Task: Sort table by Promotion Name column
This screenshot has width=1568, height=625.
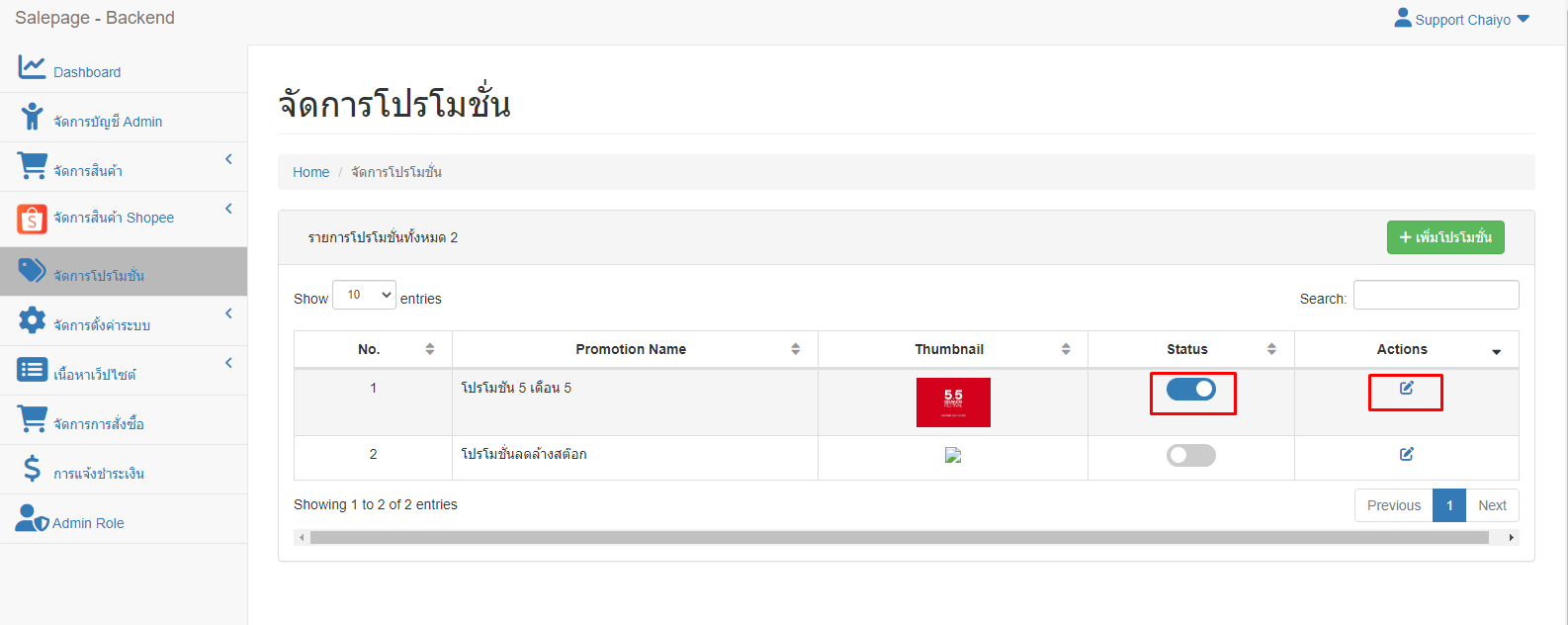Action: tap(631, 349)
